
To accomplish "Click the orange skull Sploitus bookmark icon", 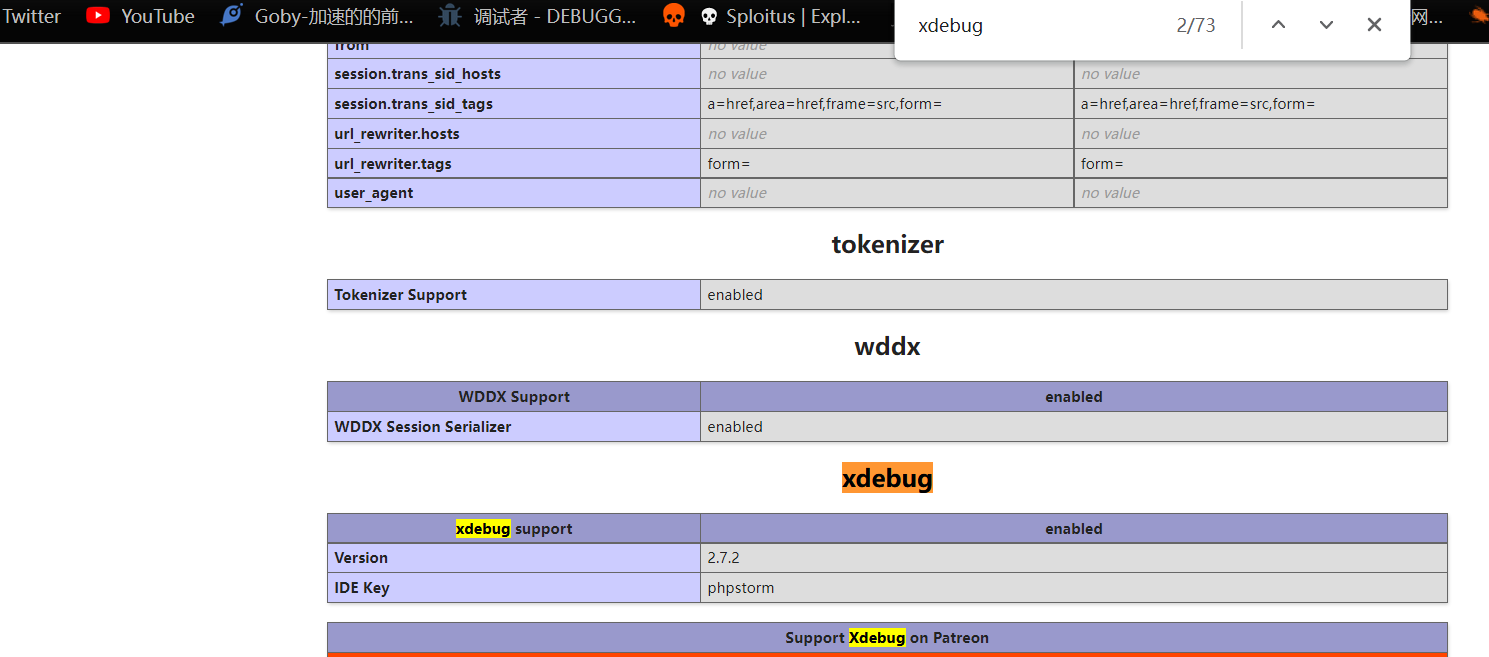I will tap(674, 16).
